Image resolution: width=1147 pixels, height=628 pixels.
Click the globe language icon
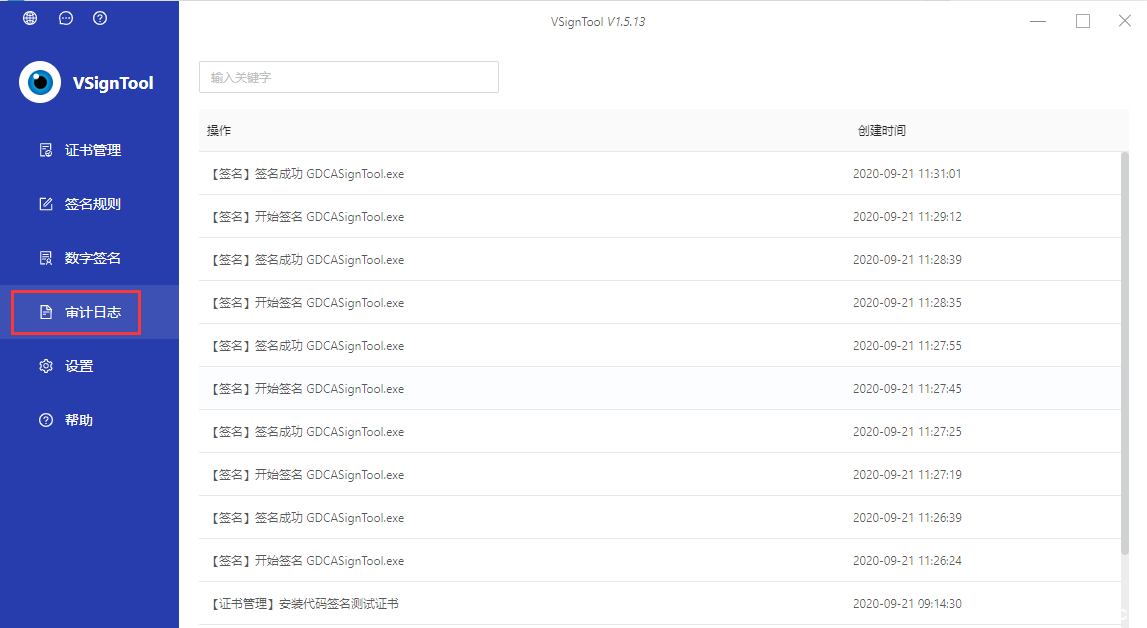point(30,18)
